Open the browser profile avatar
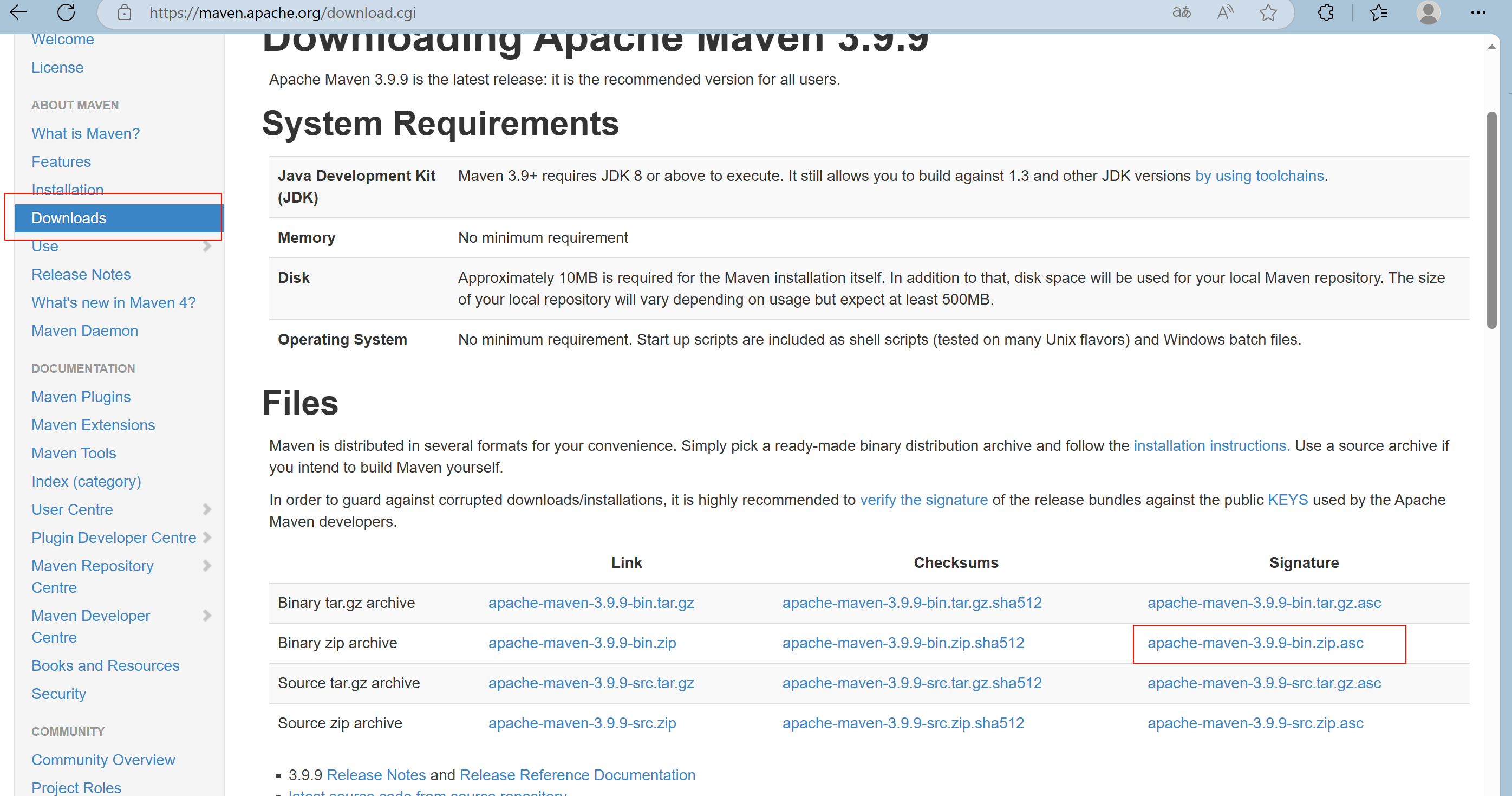 pos(1429,12)
